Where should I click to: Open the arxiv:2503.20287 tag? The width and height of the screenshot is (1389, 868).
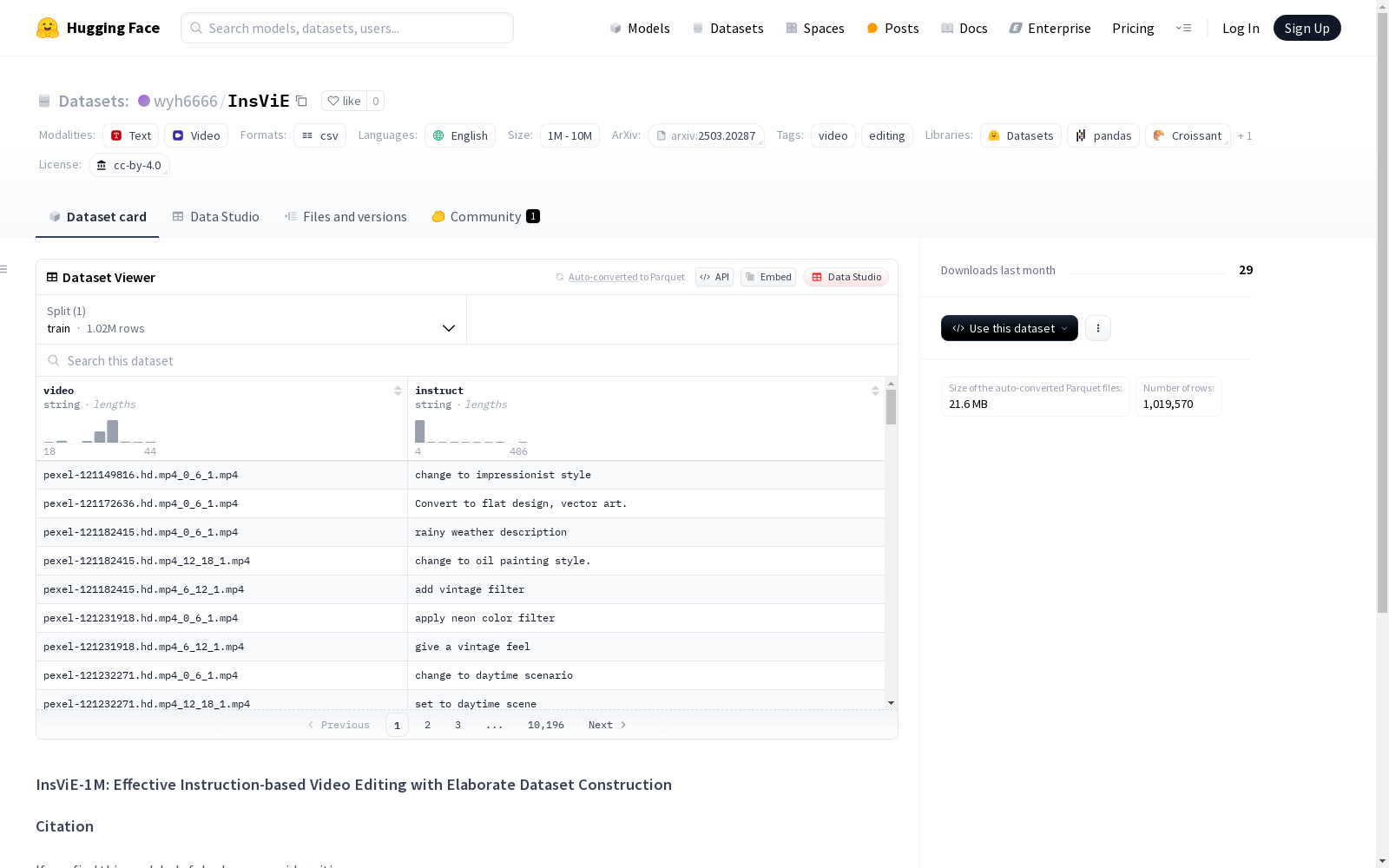point(706,135)
